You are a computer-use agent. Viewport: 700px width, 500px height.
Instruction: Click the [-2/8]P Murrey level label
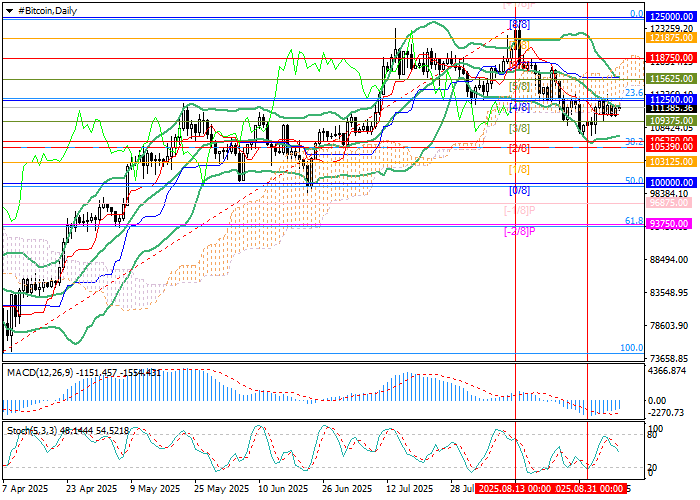pos(519,231)
